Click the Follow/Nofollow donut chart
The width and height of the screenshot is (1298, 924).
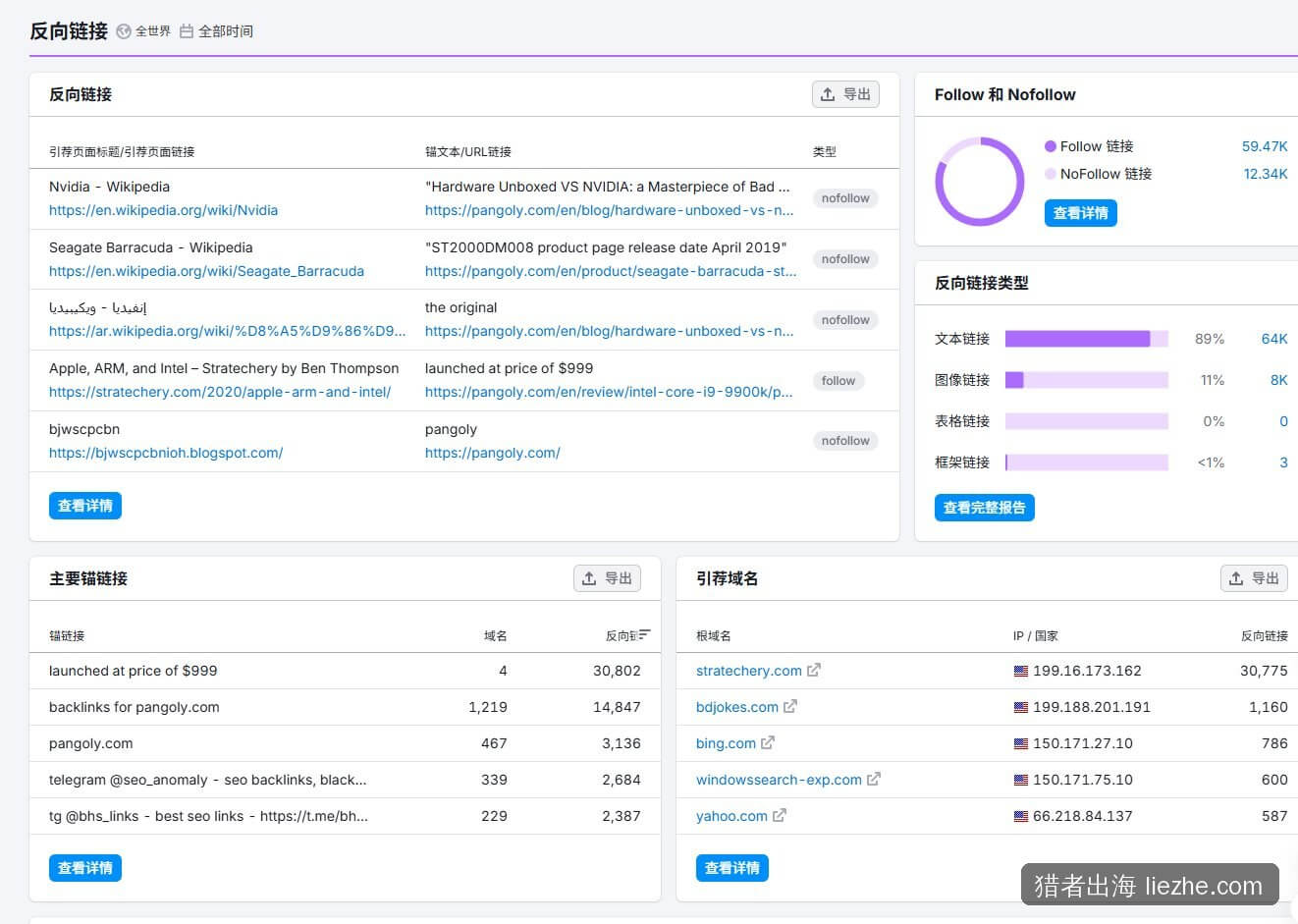point(979,182)
